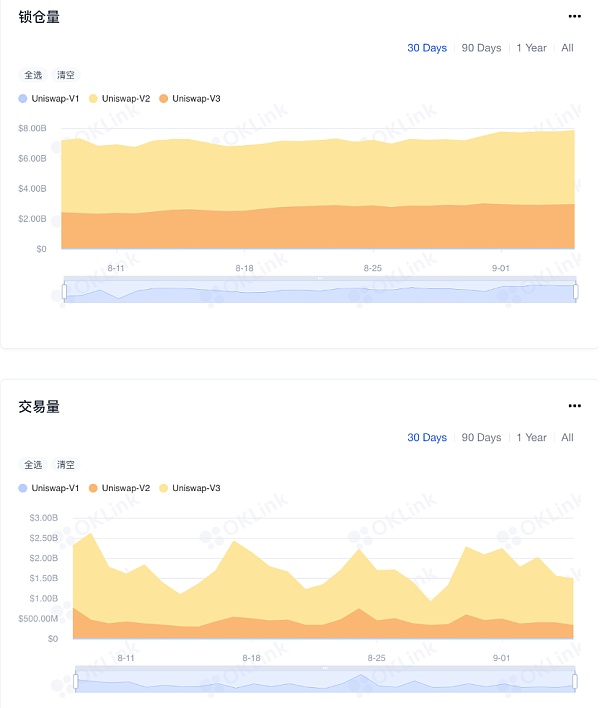Click left handle of 锁仓量 range slider
This screenshot has width=600, height=708.
tap(64, 291)
